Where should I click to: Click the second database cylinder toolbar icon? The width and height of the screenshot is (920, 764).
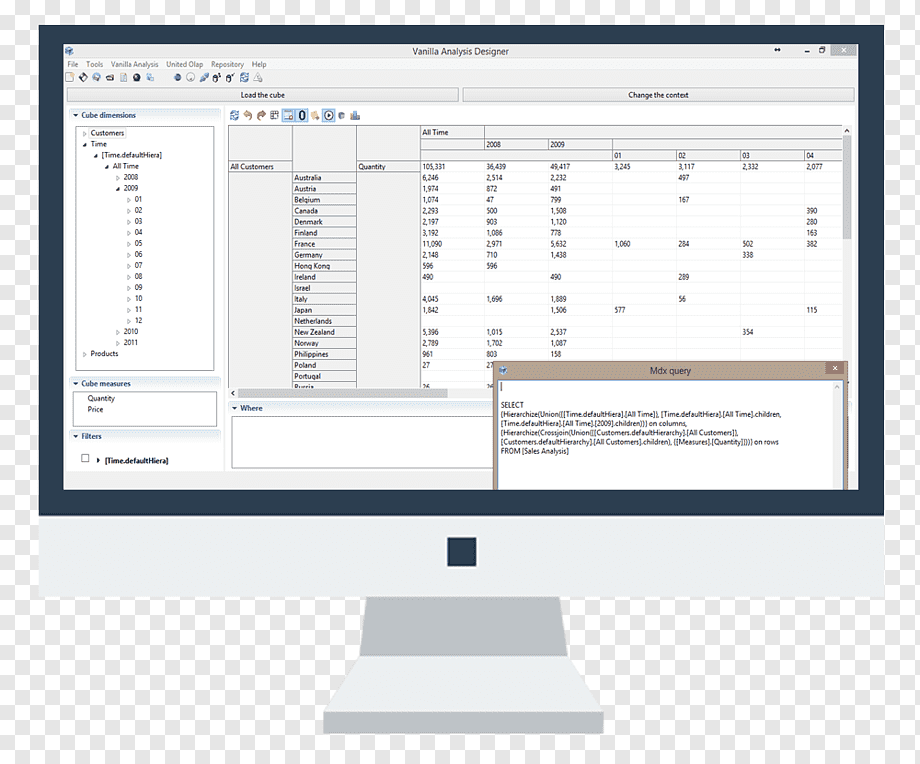point(230,77)
